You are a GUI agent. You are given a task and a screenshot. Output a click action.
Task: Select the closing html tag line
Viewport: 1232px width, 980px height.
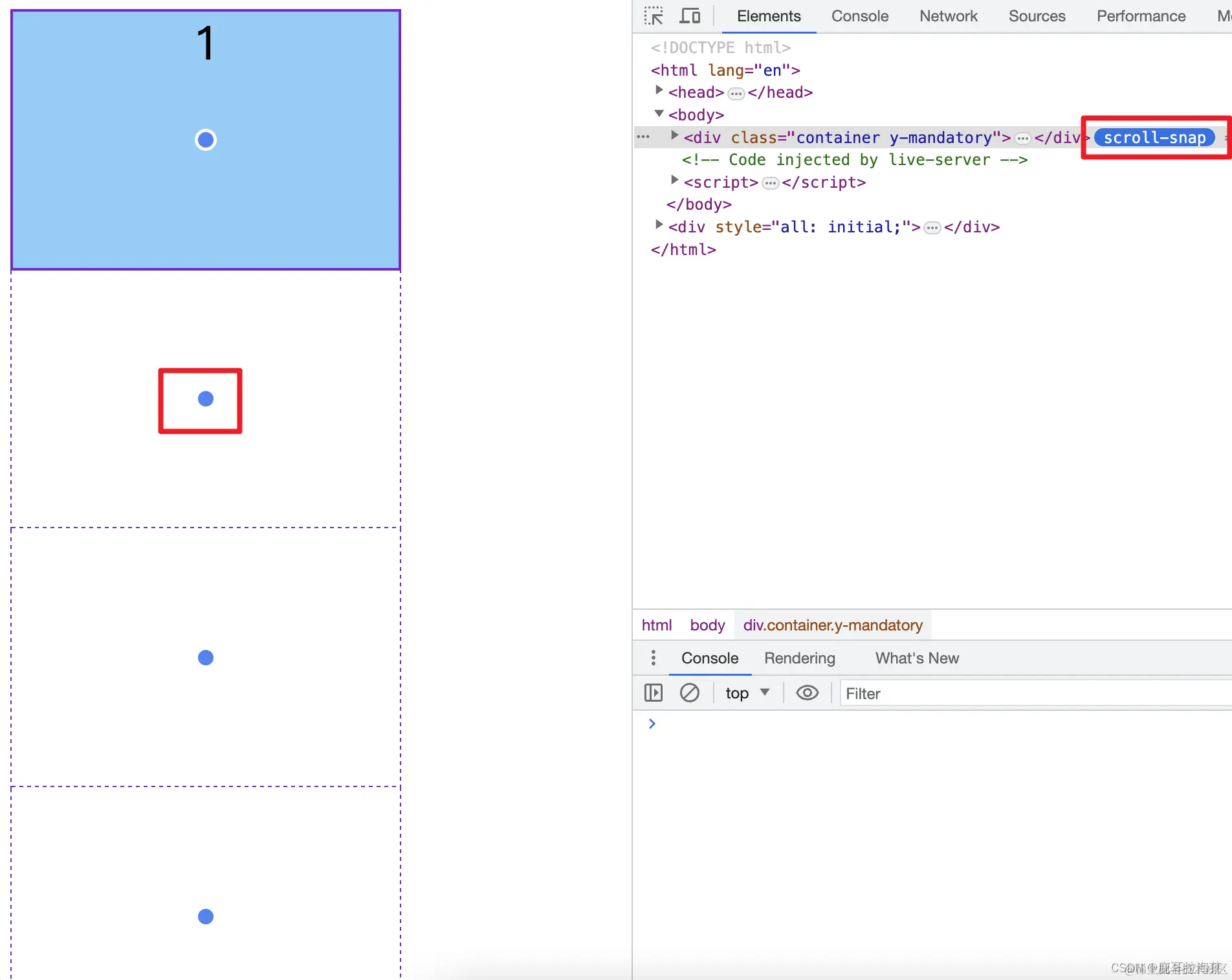(683, 249)
